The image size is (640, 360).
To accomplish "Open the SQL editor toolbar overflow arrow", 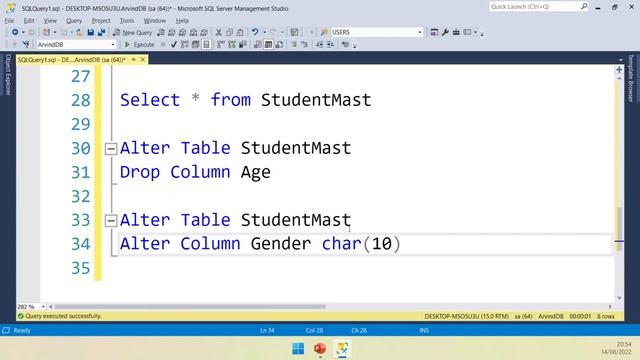I will [355, 45].
